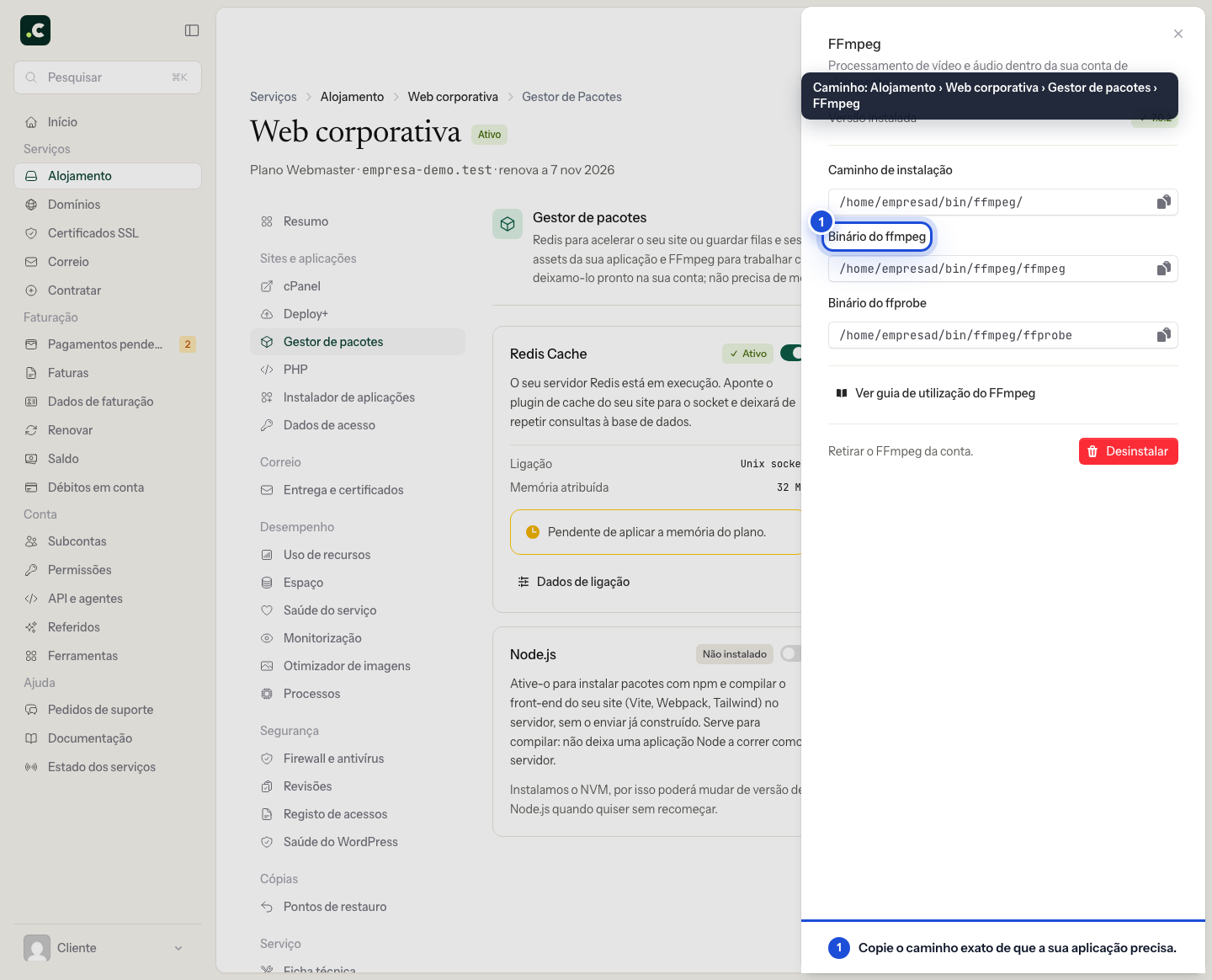The height and width of the screenshot is (980, 1212).
Task: Open Pedidos de suporte in Ajuda
Action: (x=108, y=710)
